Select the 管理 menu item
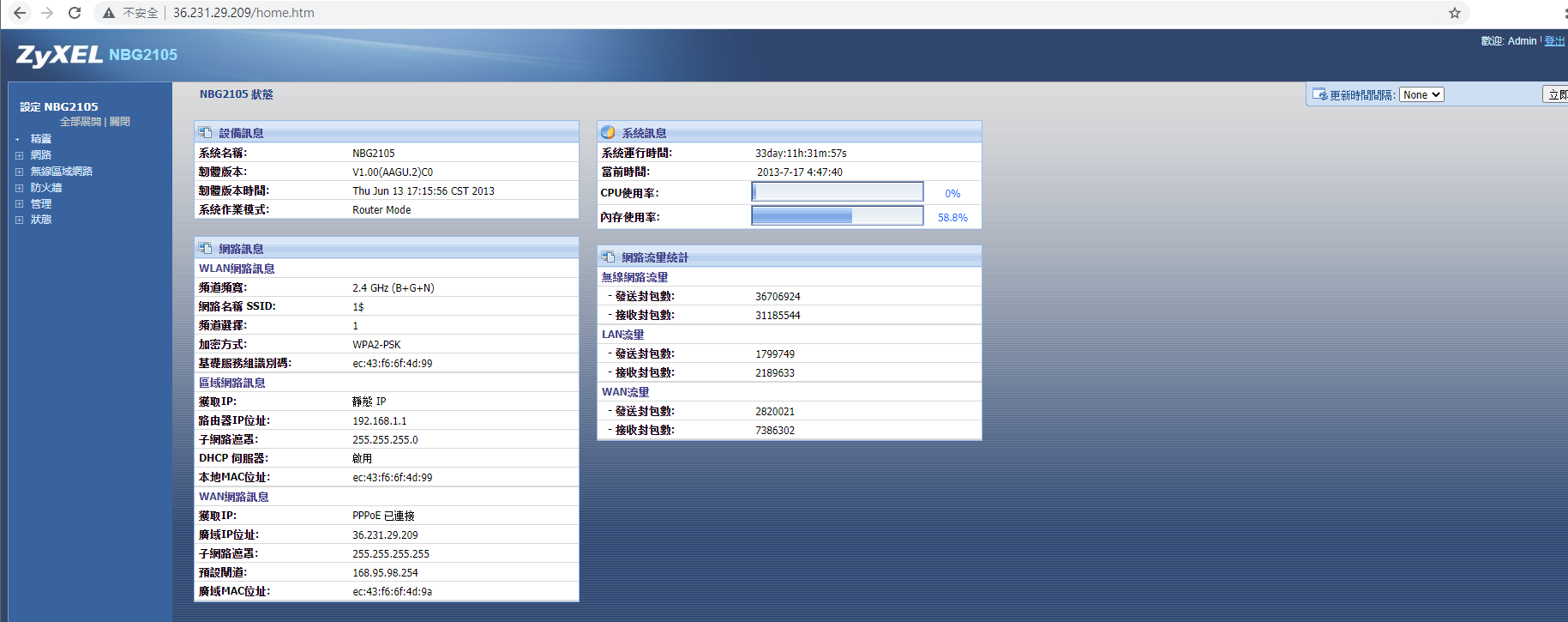Image resolution: width=1568 pixels, height=622 pixels. [41, 204]
